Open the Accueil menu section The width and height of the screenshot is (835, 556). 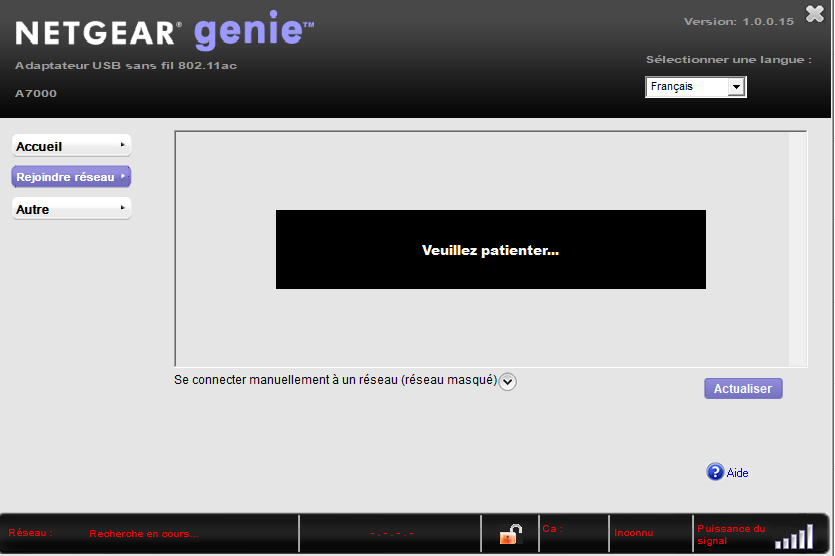(x=71, y=146)
